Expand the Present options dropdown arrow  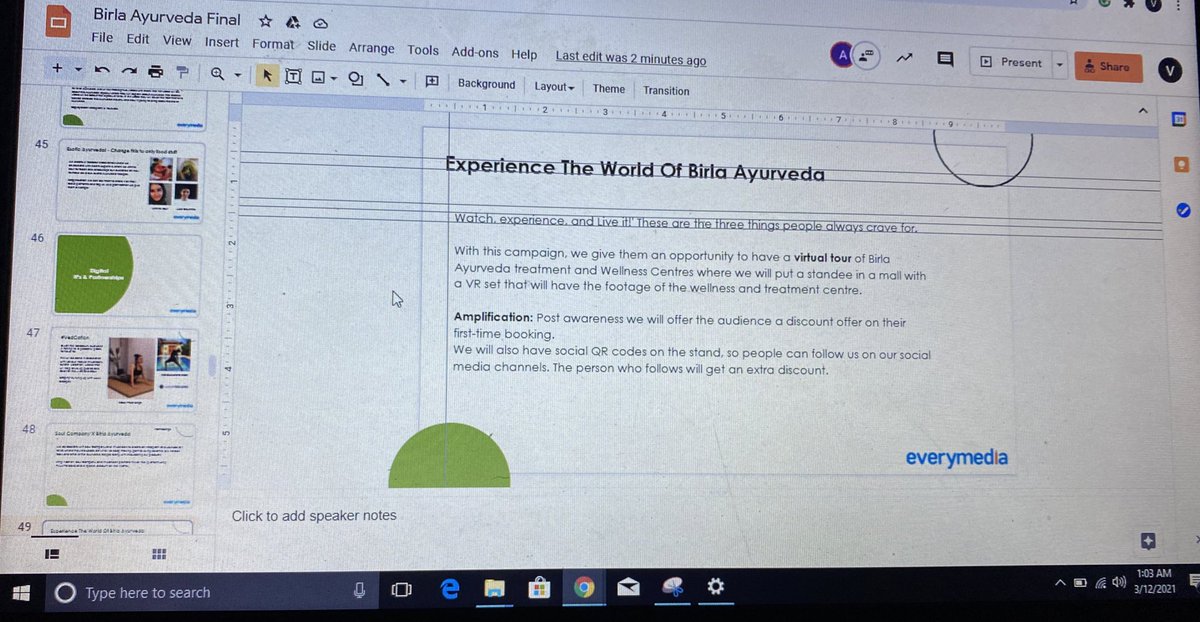[1059, 64]
